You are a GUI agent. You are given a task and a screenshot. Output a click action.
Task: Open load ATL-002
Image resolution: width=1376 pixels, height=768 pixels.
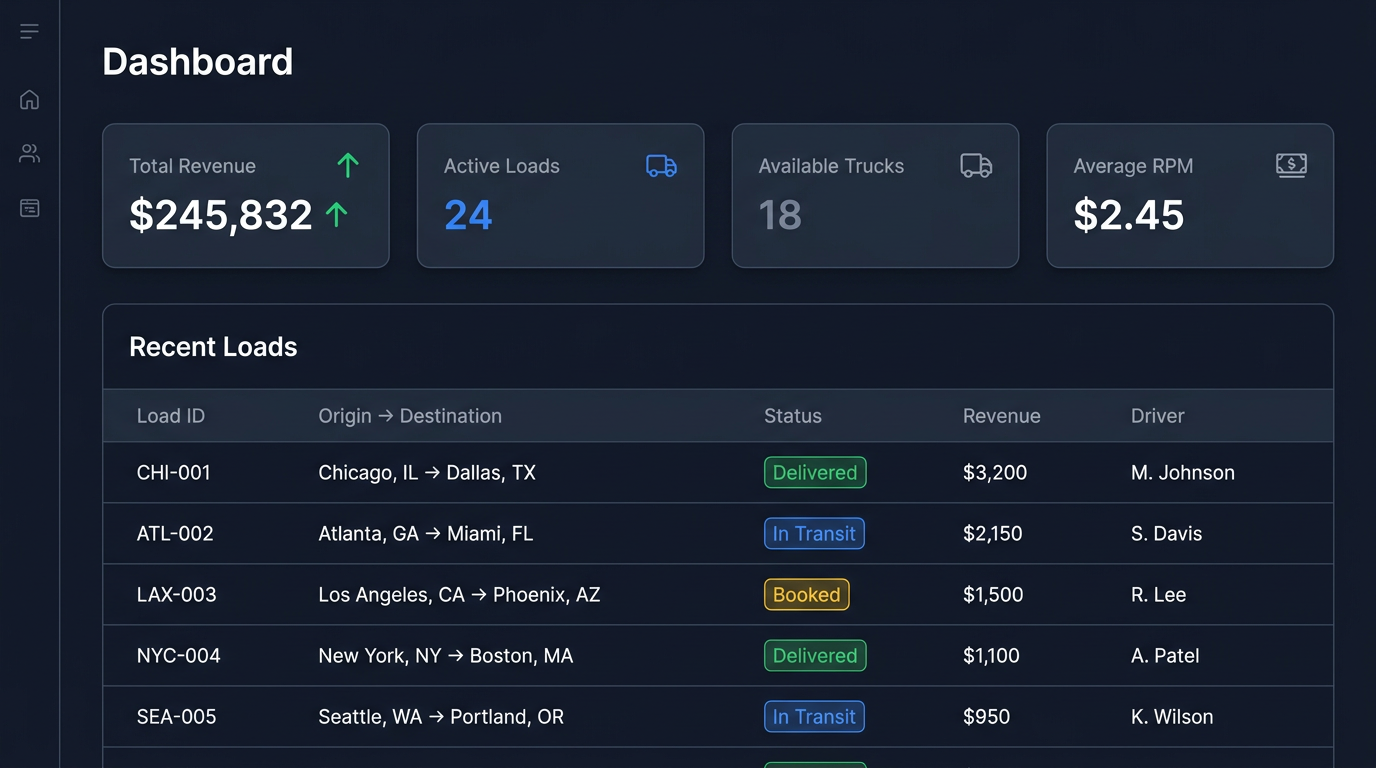pos(175,534)
